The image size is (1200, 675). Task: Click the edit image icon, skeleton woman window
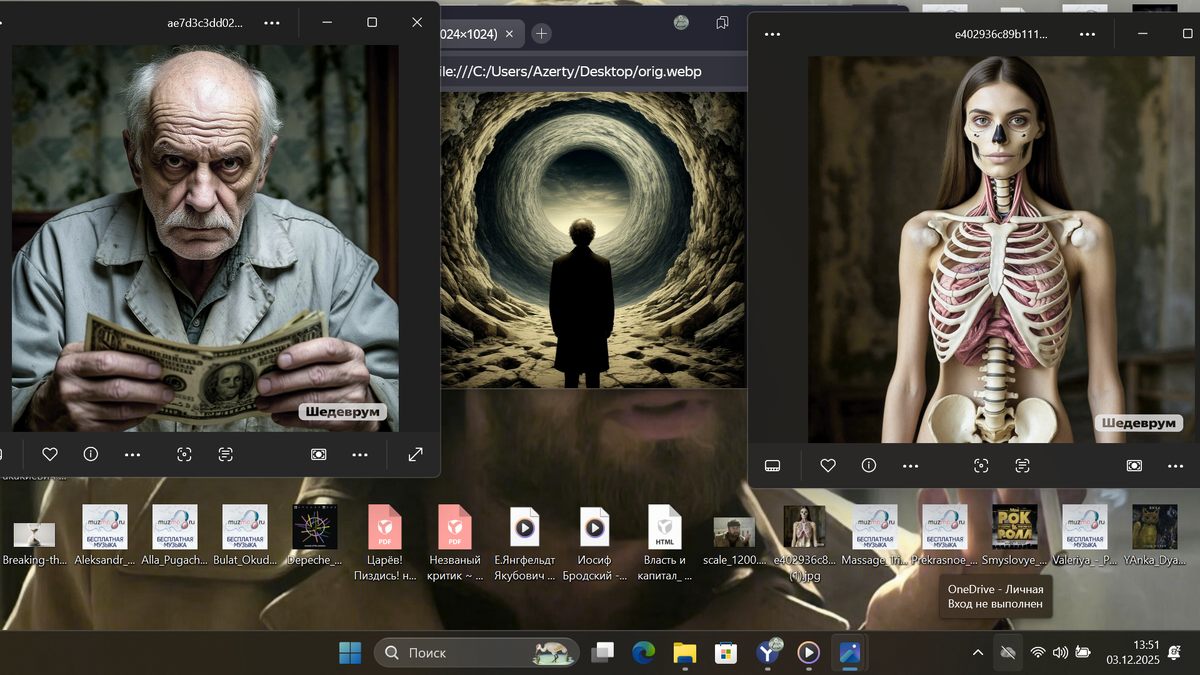(1134, 465)
